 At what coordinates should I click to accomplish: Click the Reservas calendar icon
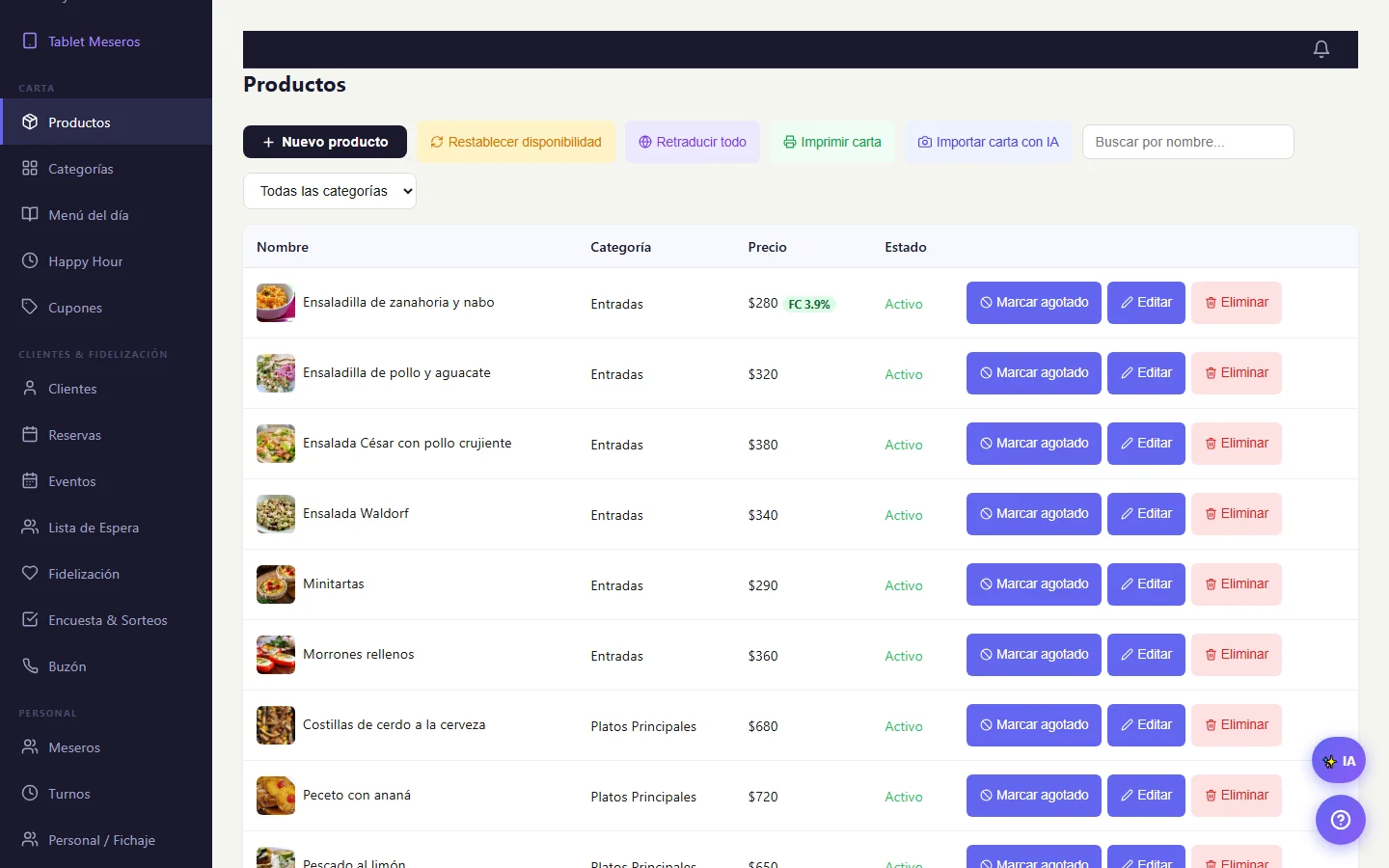point(30,434)
